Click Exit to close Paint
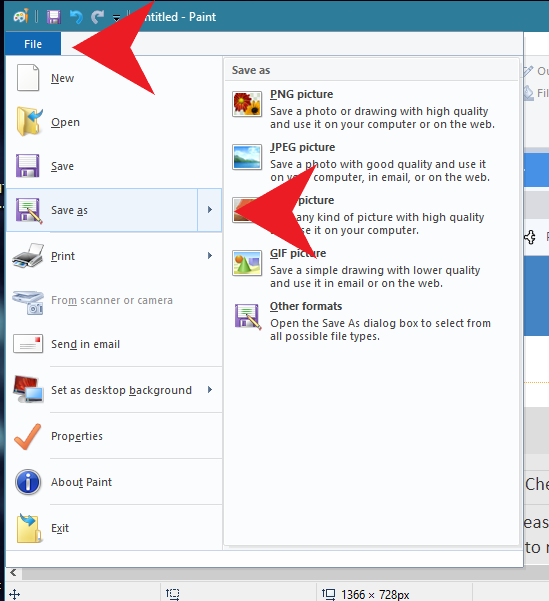This screenshot has width=549, height=601. 114,528
